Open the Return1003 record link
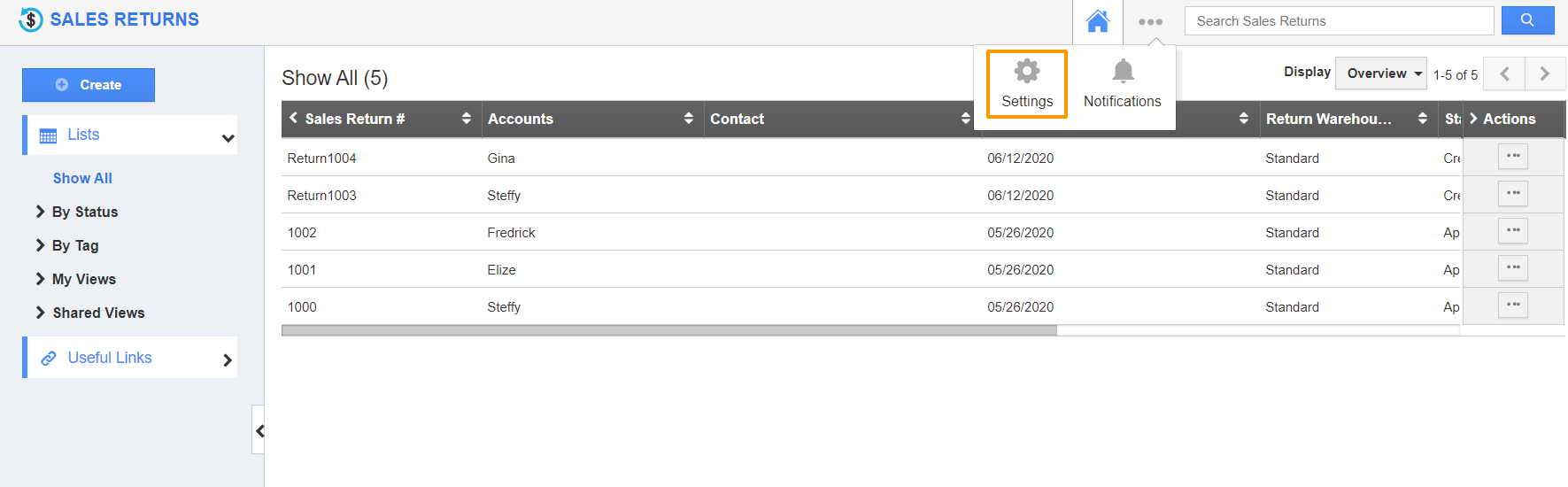This screenshot has width=1568, height=487. pos(321,196)
